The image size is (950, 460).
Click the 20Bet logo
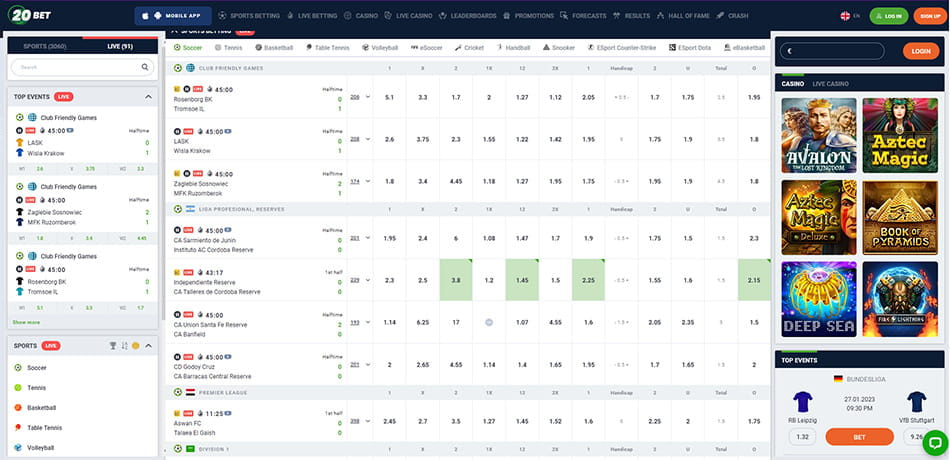[28, 15]
